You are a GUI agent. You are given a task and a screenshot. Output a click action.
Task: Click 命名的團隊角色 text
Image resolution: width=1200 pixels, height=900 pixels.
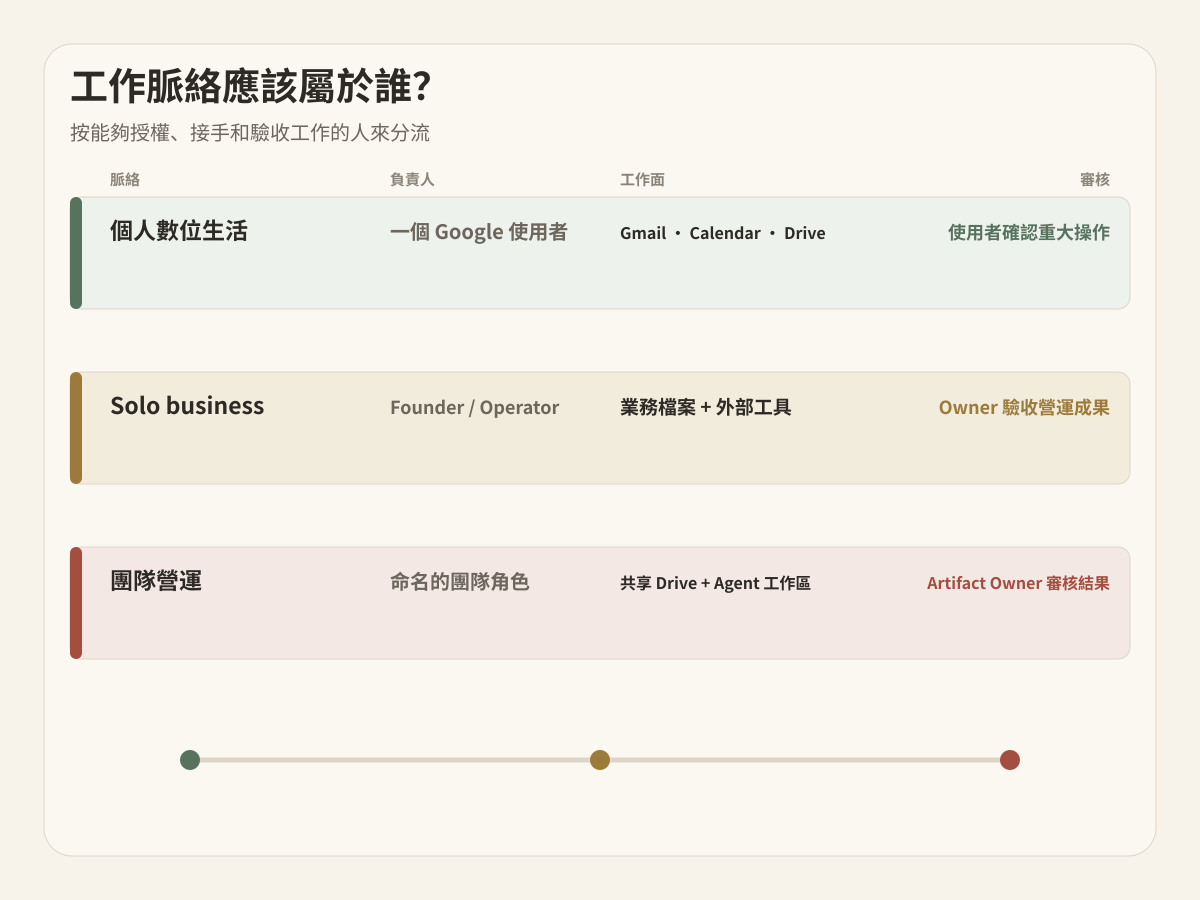click(x=459, y=582)
